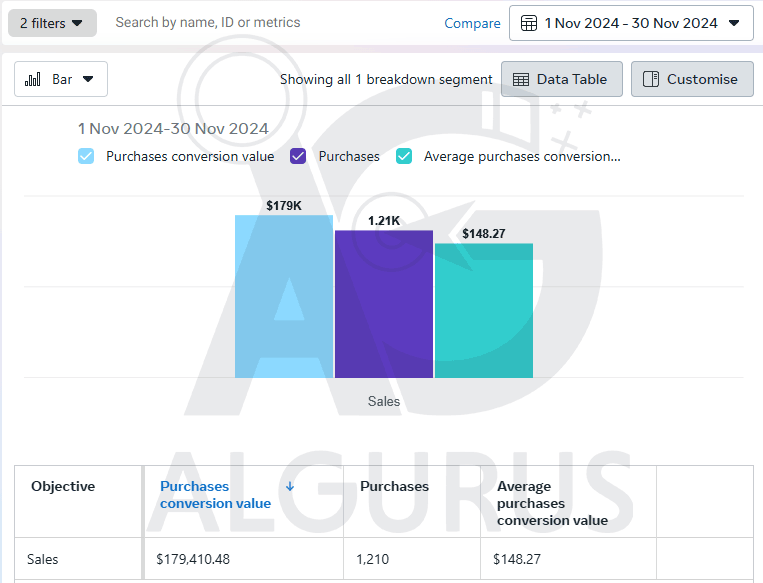Open the 1 Nov 2024 - 30 Nov 2024 date range
Viewport: 763px width, 583px height.
click(631, 23)
